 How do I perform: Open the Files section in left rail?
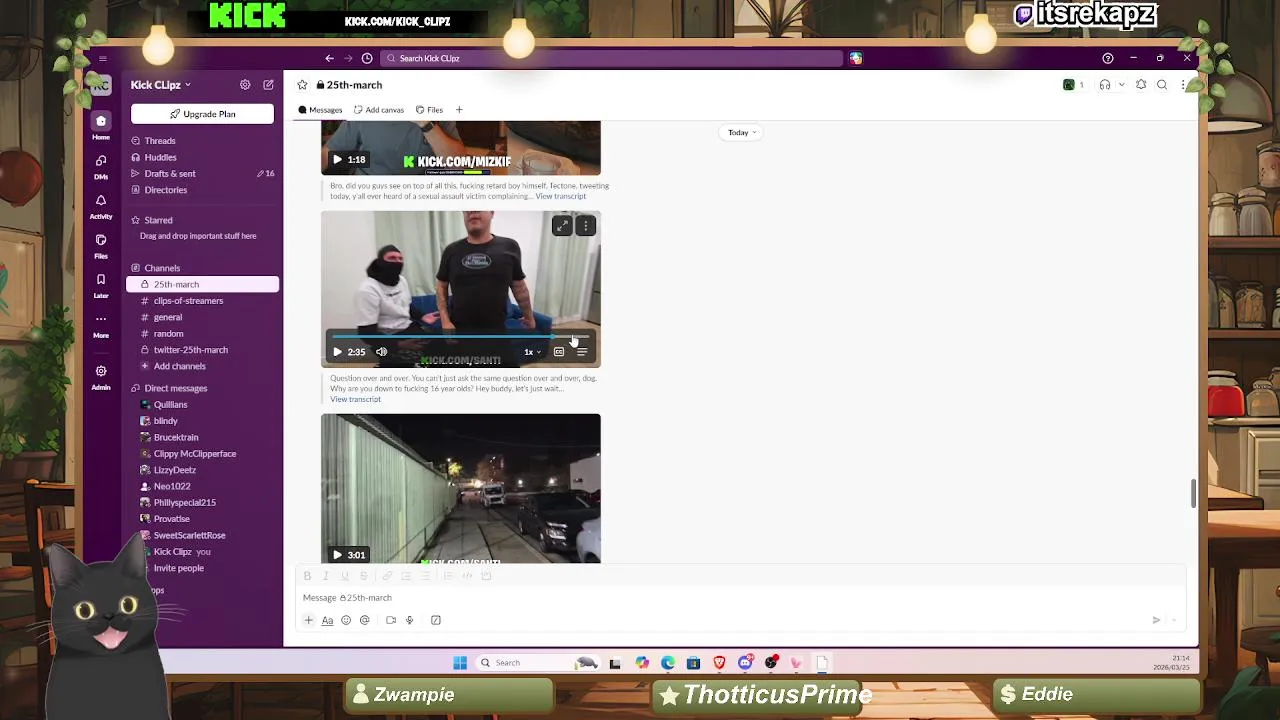coord(101,246)
